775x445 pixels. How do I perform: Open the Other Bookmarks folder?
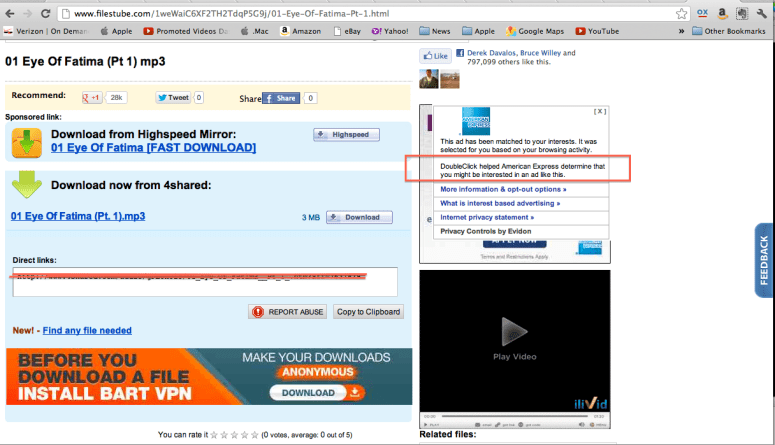(x=730, y=32)
